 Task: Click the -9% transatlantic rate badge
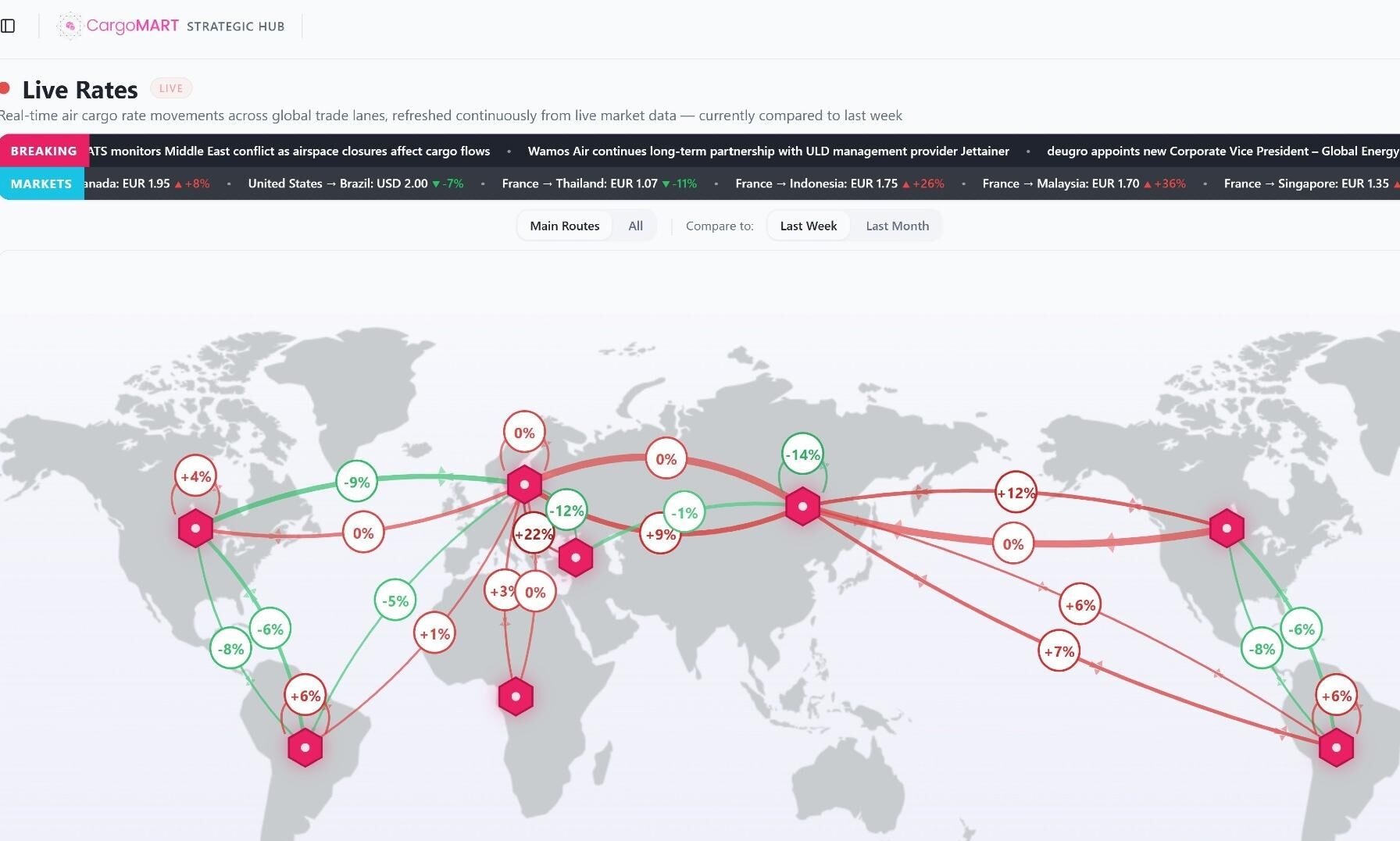pyautogui.click(x=356, y=482)
